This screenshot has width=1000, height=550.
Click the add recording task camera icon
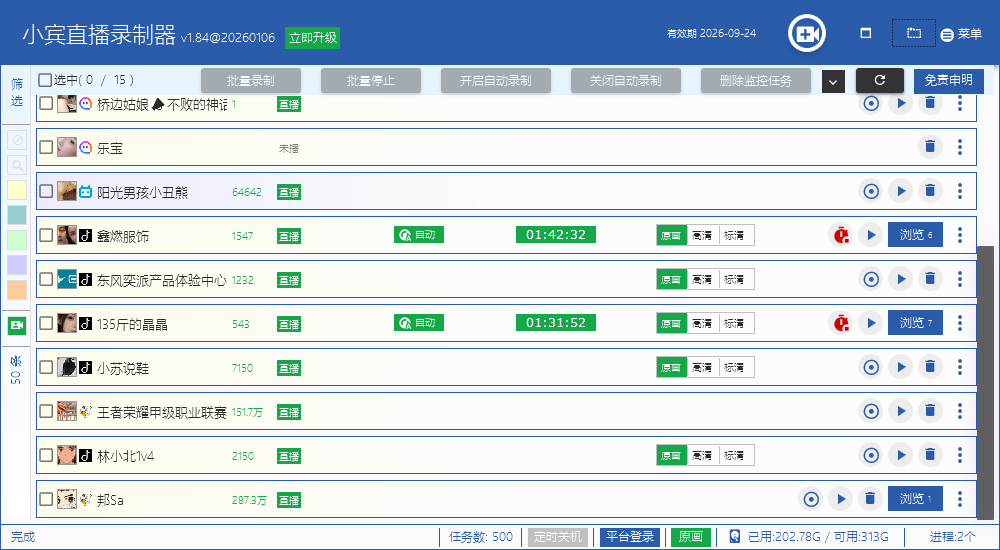click(x=806, y=34)
